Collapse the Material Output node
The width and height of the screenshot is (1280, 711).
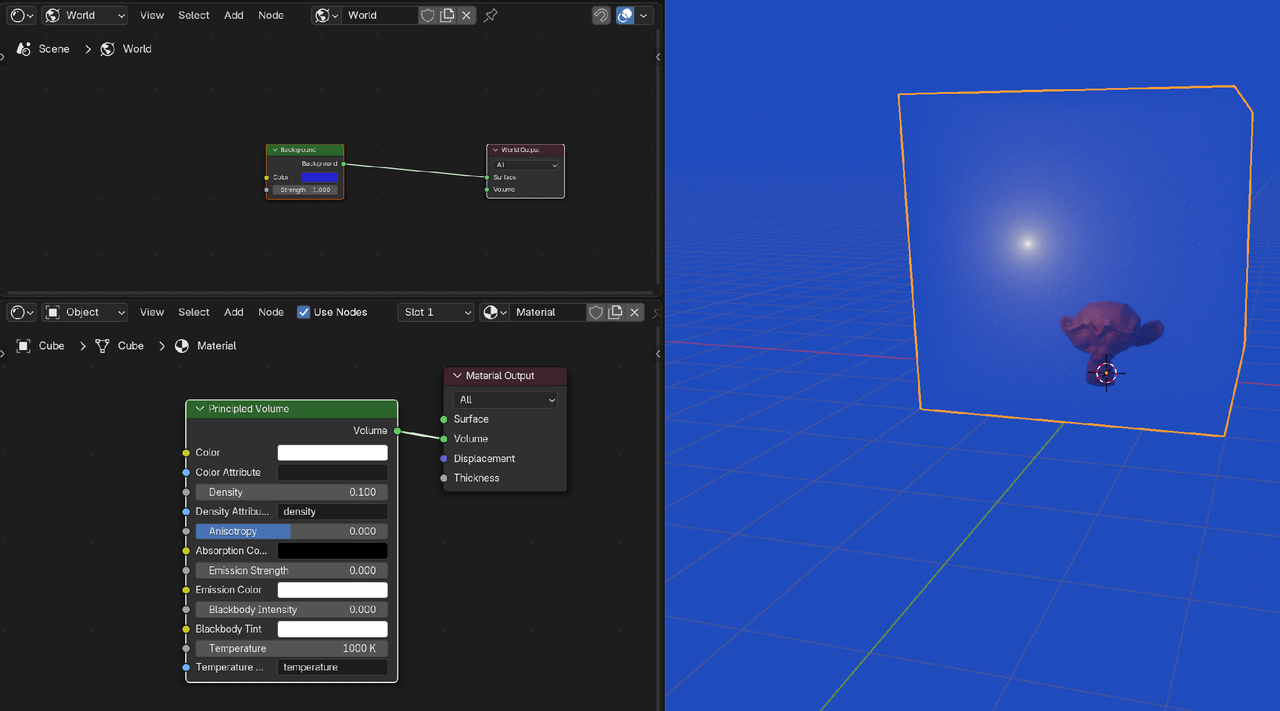[457, 376]
